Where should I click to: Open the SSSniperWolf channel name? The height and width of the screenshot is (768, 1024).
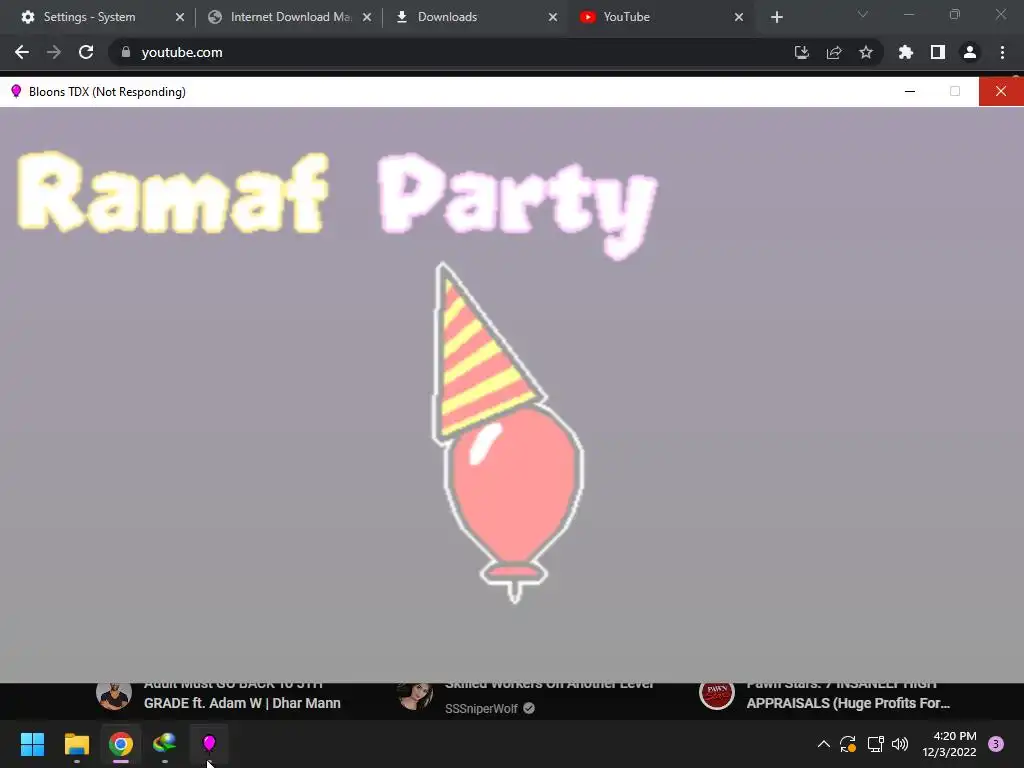tap(481, 709)
